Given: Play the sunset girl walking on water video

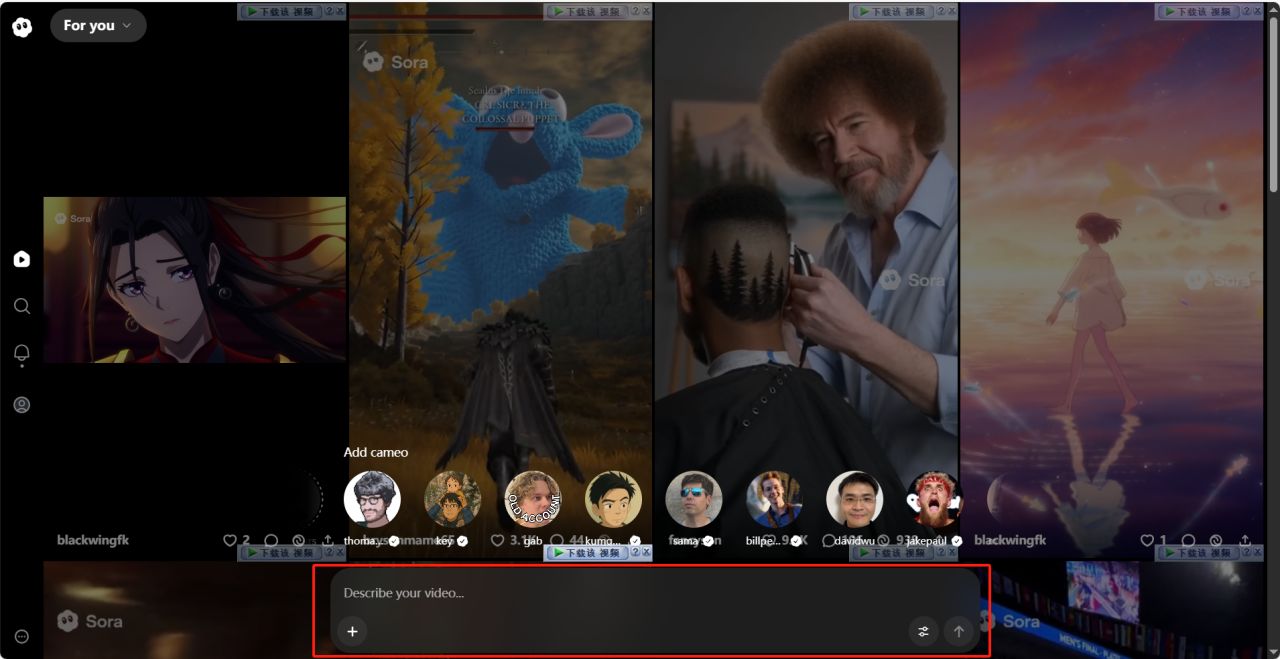Looking at the screenshot, I should pyautogui.click(x=1112, y=280).
